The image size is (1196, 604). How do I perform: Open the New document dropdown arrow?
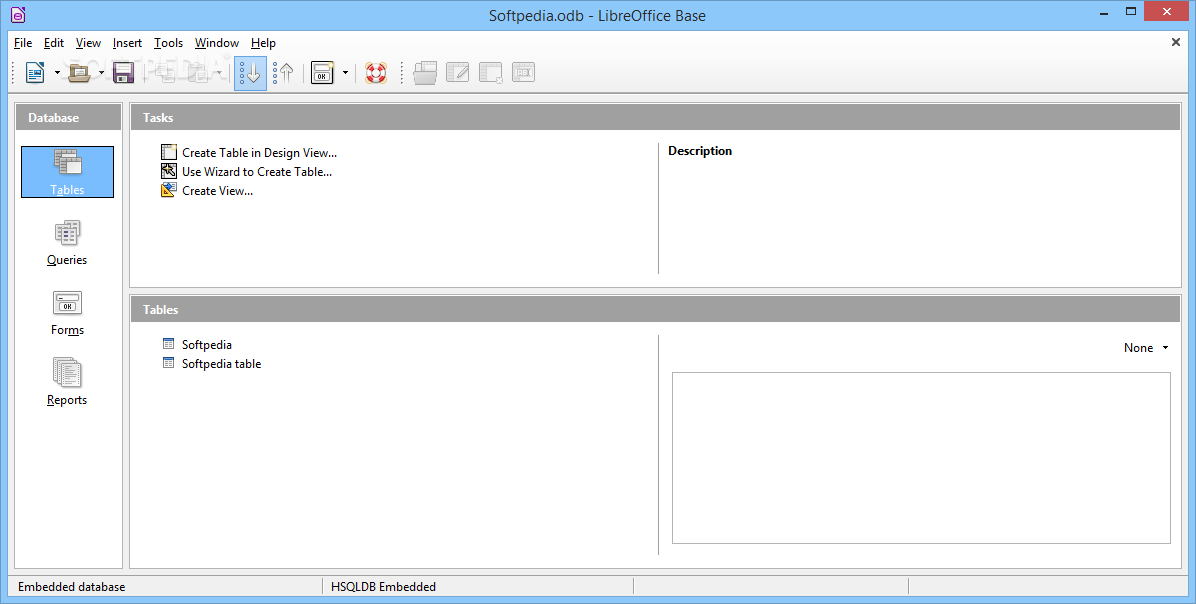(56, 73)
